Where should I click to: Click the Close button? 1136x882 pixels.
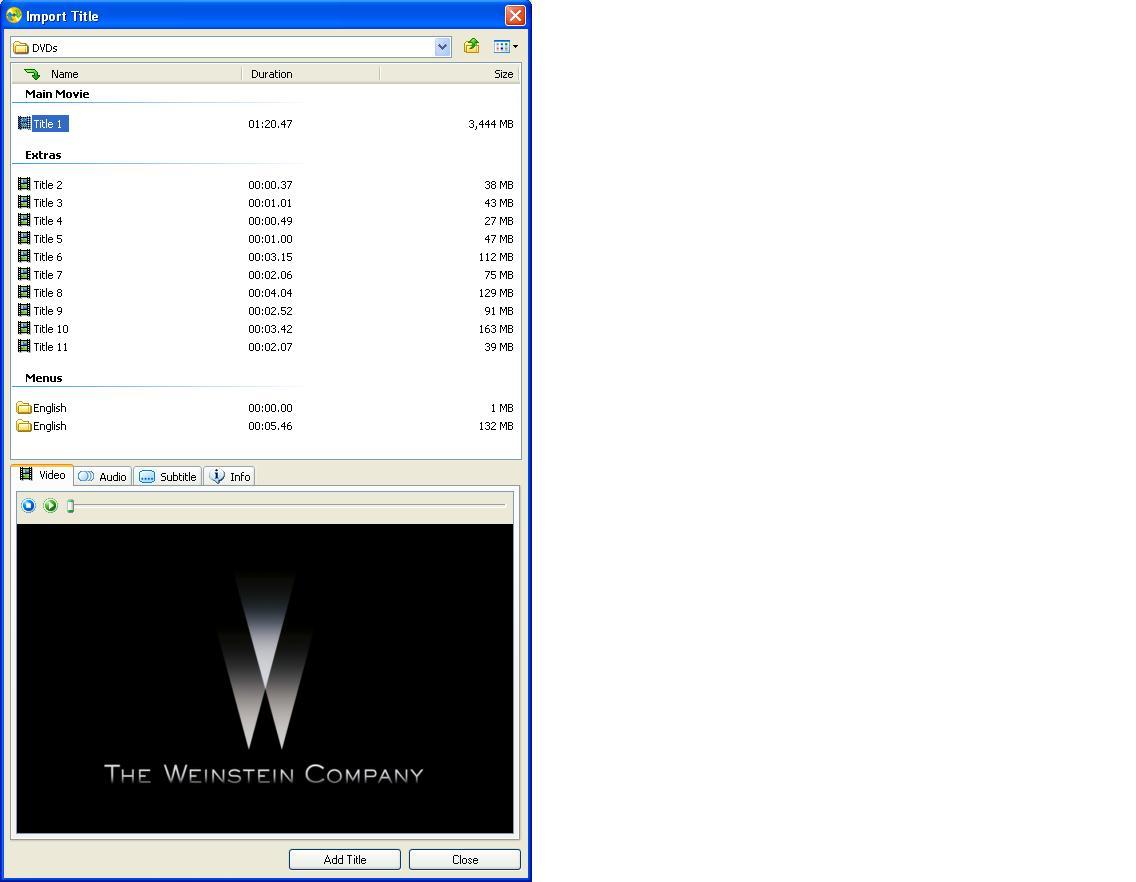(x=465, y=860)
